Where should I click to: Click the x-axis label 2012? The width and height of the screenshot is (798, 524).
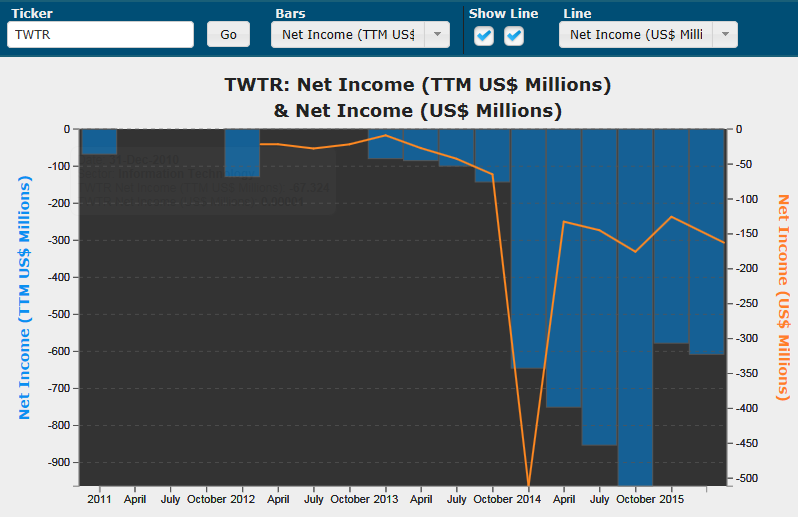[243, 499]
